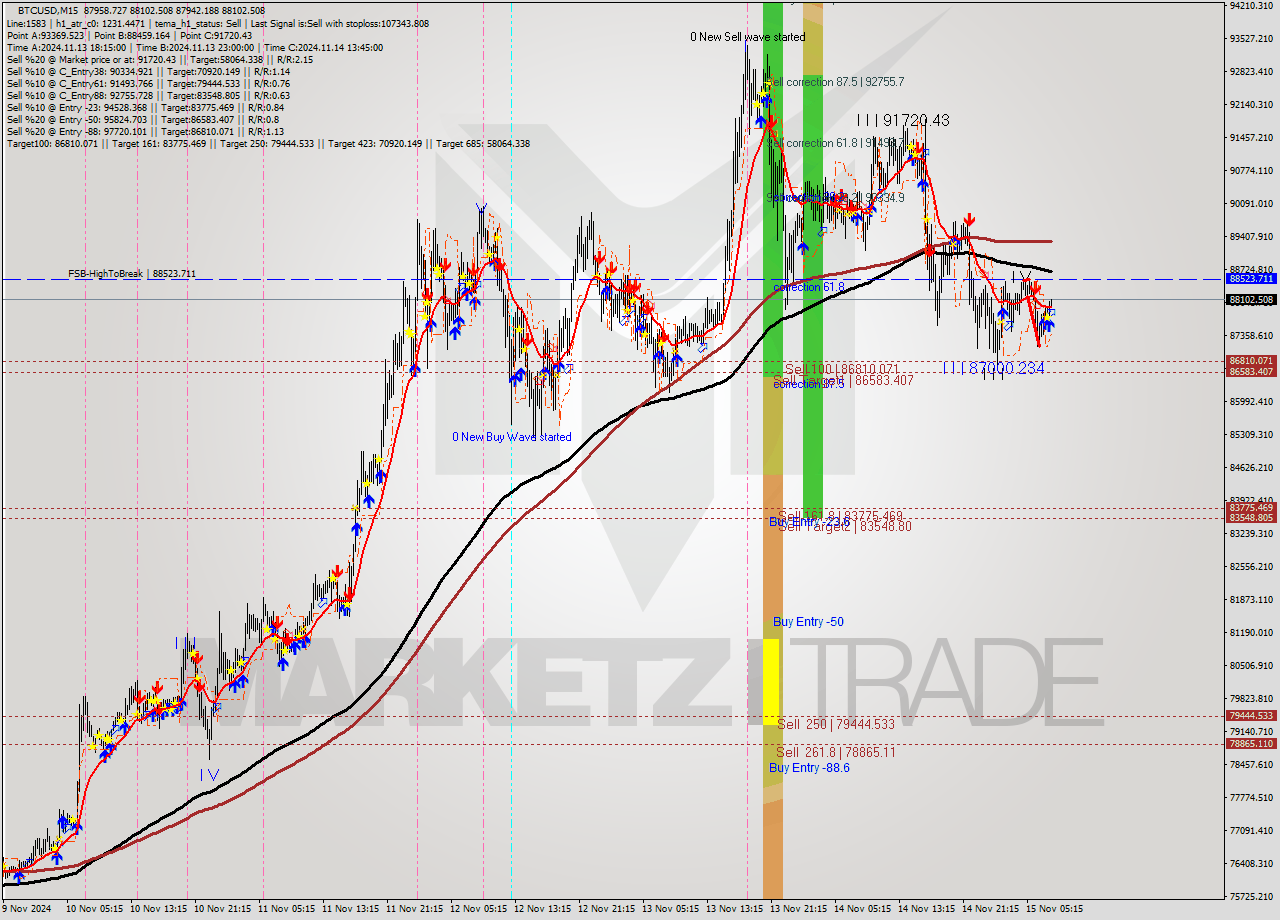Image resolution: width=1280 pixels, height=920 pixels.
Task: Click the 'Sell 161.8 | 83775.469' label
Action: (x=840, y=516)
